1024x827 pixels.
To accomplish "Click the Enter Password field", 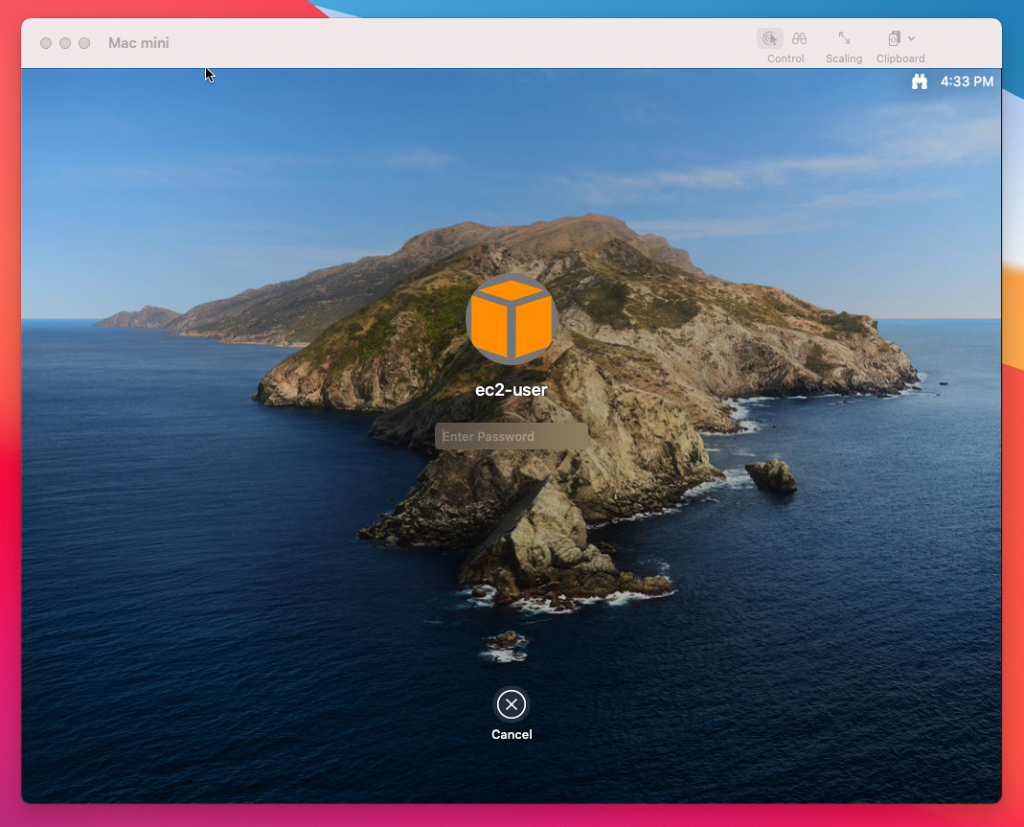I will (512, 436).
